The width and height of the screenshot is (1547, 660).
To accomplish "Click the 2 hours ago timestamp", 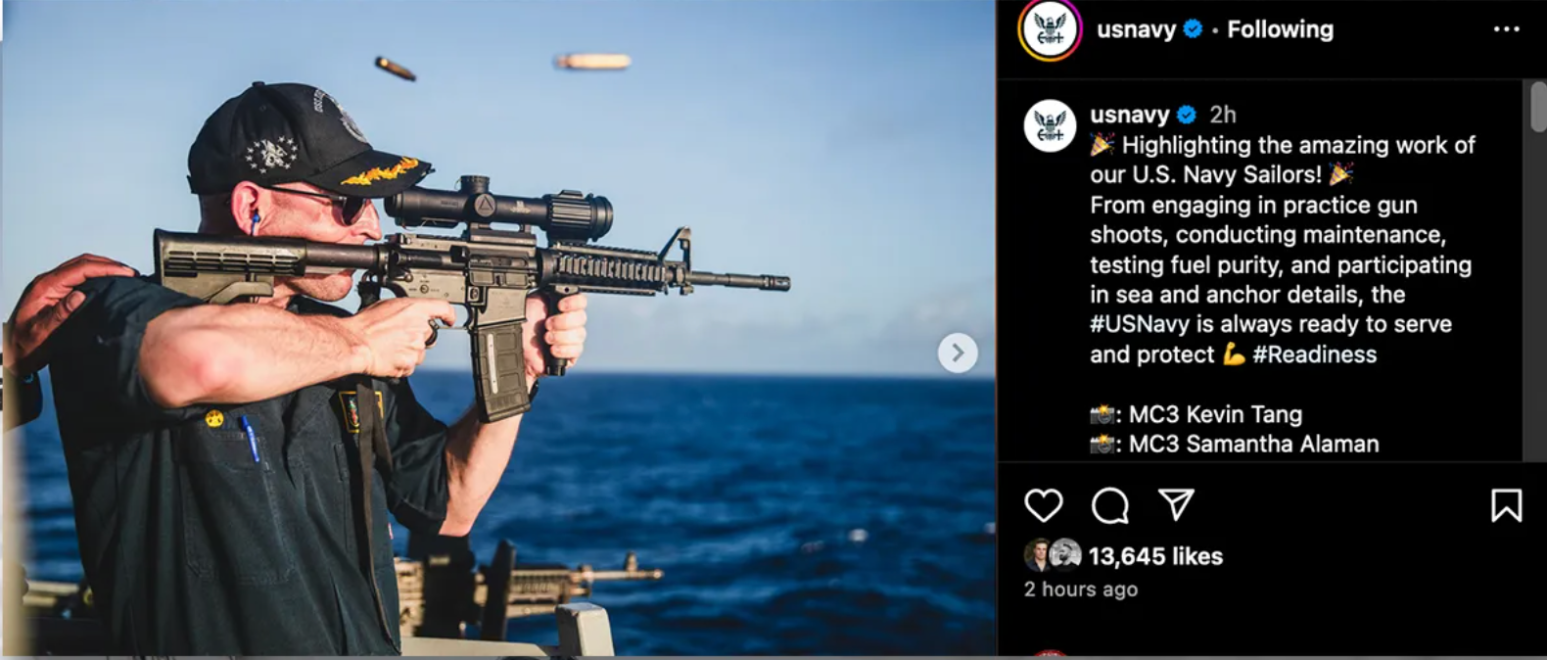I will [x=1081, y=590].
